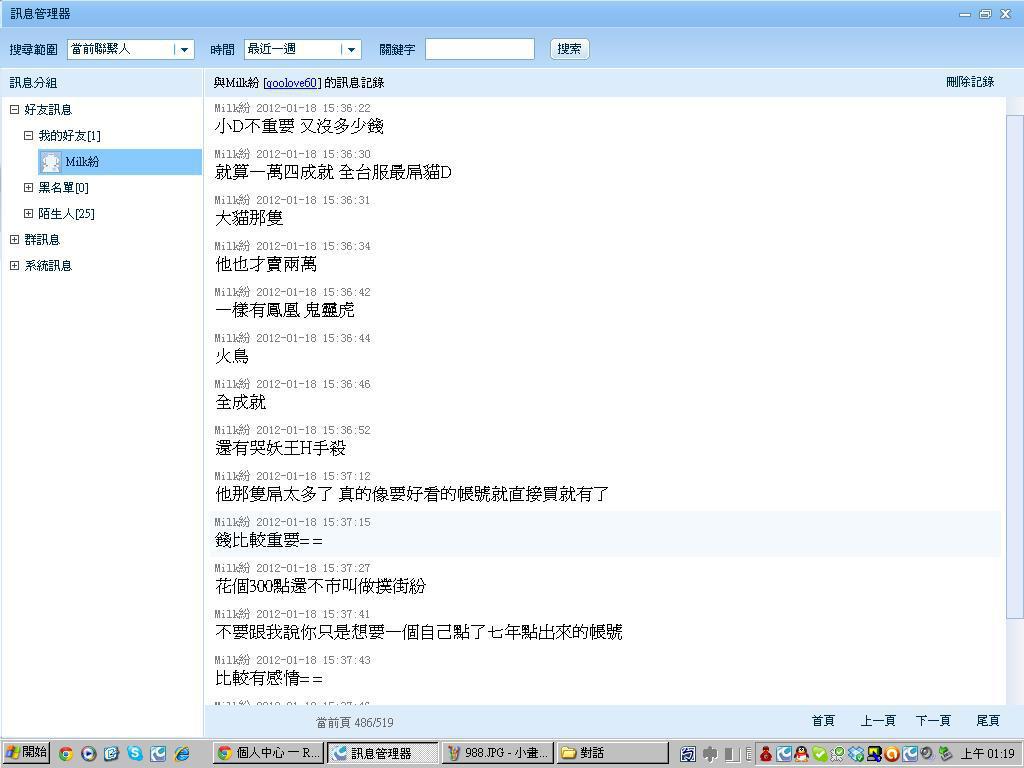The height and width of the screenshot is (768, 1024).
Task: Open the Dropbox tray icon
Action: click(856, 754)
